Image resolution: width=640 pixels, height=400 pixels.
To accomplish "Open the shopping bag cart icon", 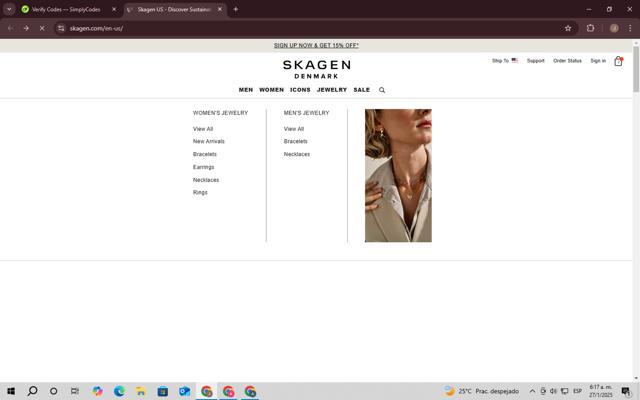I will coord(618,61).
